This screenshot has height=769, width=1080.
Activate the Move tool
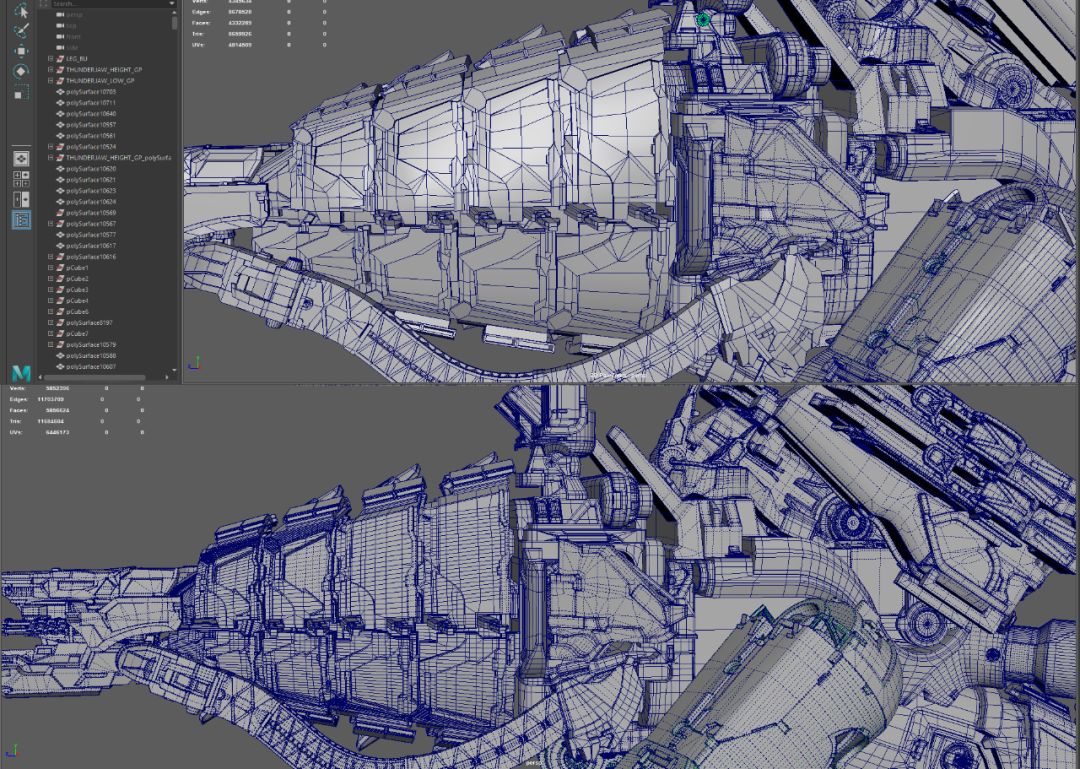[x=21, y=51]
